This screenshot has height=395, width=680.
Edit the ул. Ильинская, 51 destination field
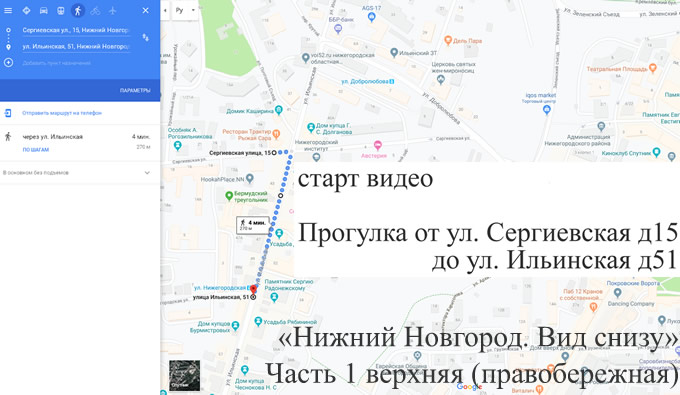click(x=76, y=46)
